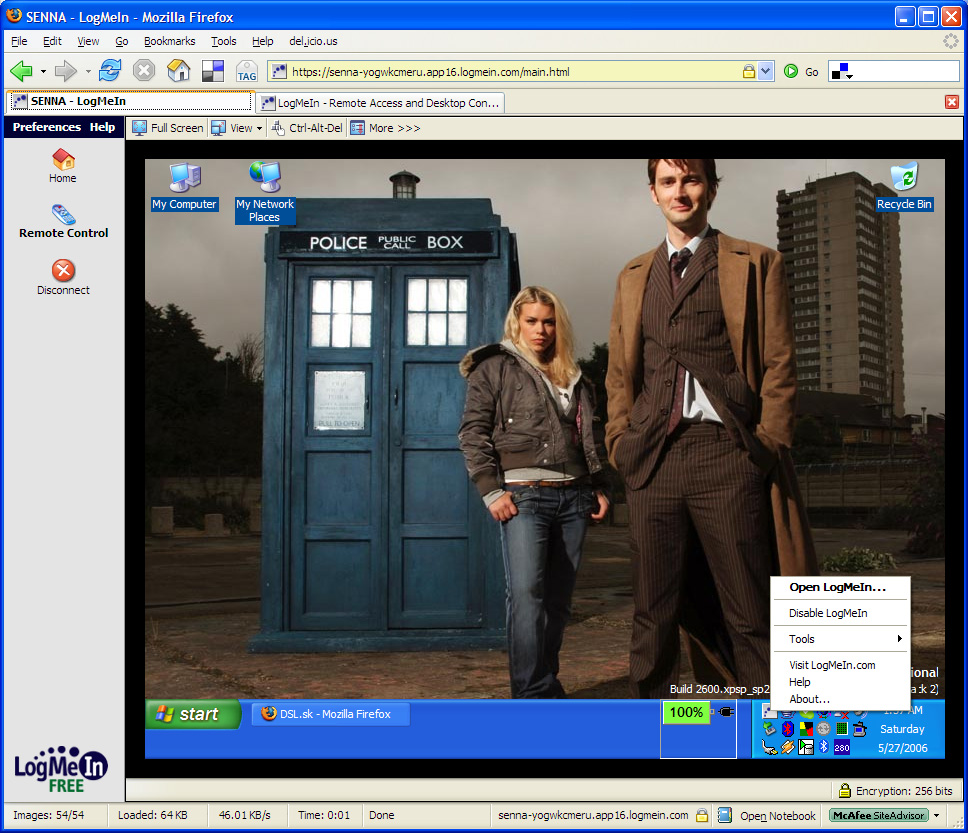Click the grey Forward arrow
Screen dimensions: 968x833
65,71
